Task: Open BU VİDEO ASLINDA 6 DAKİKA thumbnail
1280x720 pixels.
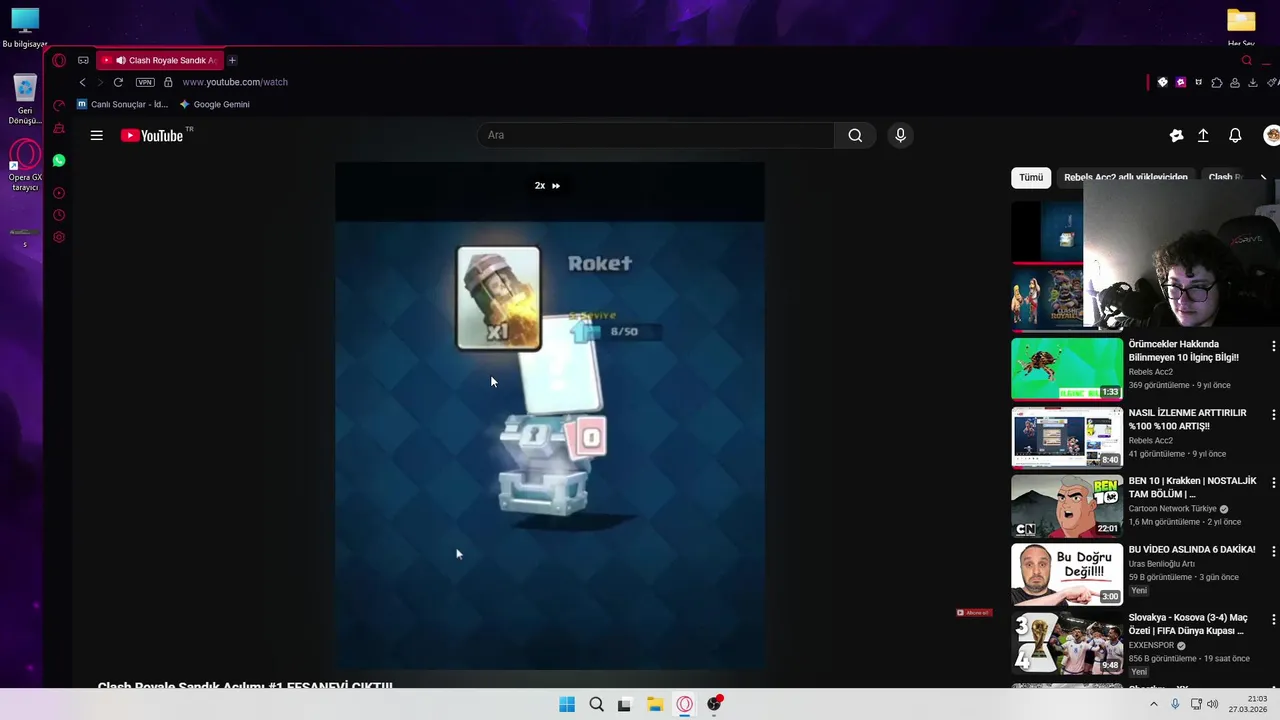Action: point(1067,574)
